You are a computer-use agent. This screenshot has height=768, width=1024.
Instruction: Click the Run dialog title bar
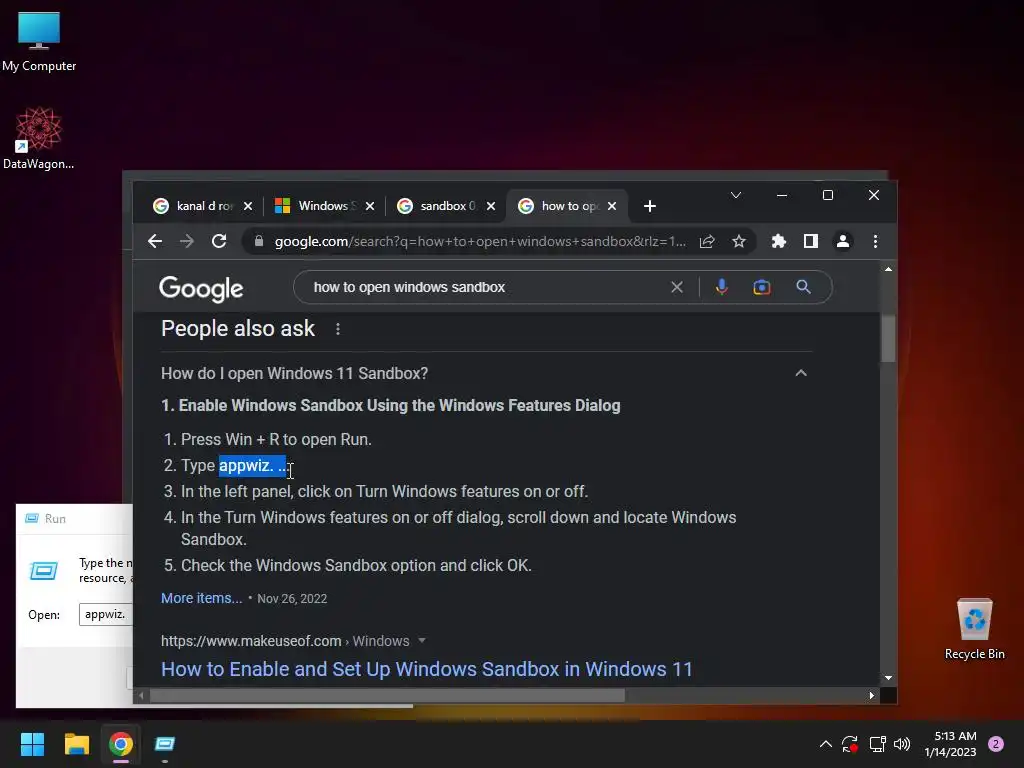pos(74,519)
